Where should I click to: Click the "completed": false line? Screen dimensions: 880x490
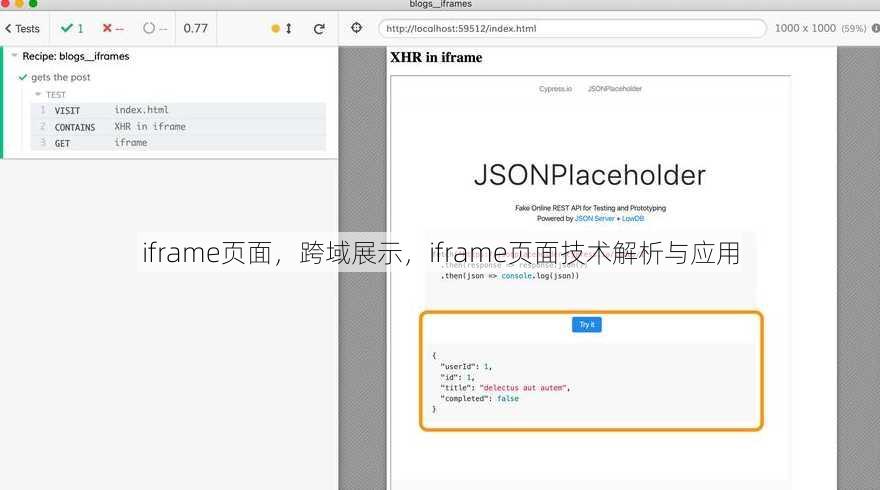pyautogui.click(x=479, y=399)
